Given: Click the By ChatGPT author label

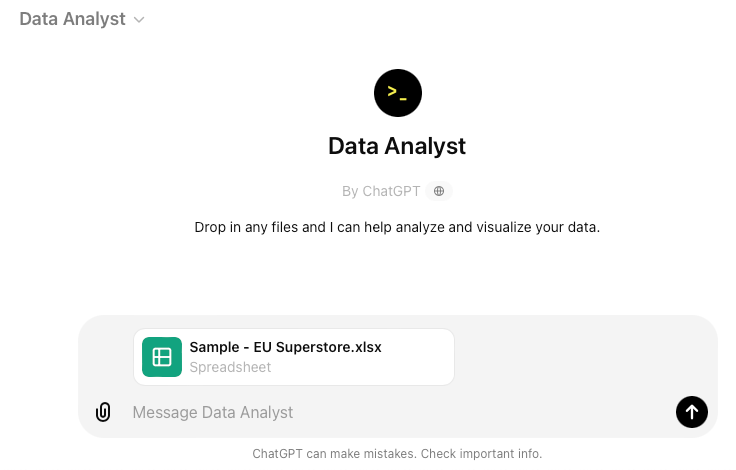Looking at the screenshot, I should [381, 191].
